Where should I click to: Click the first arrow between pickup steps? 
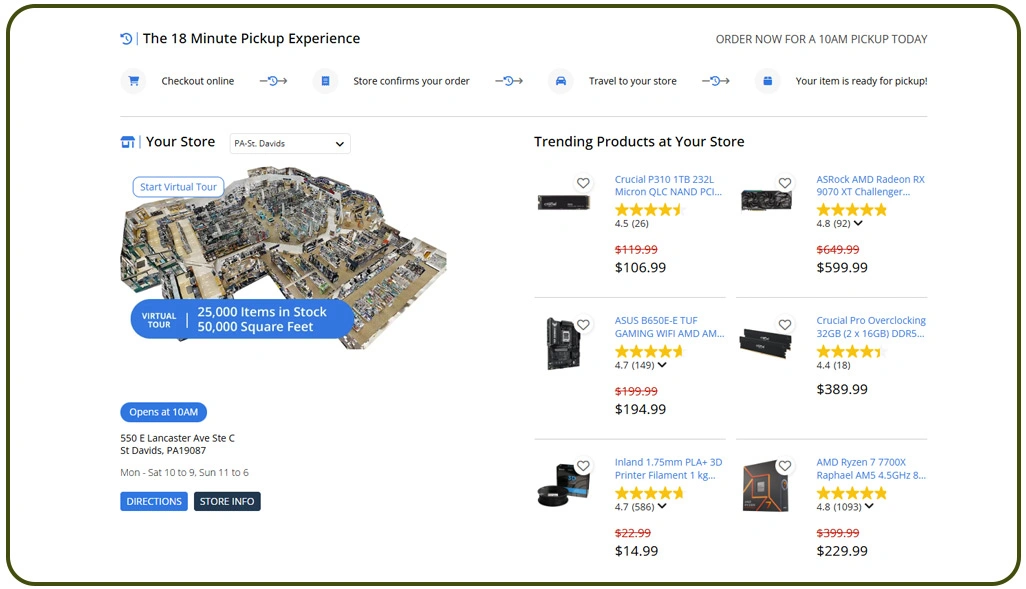click(273, 80)
